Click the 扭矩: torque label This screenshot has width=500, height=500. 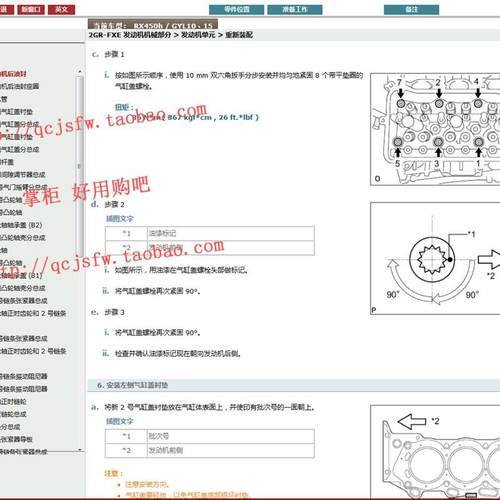pos(124,107)
